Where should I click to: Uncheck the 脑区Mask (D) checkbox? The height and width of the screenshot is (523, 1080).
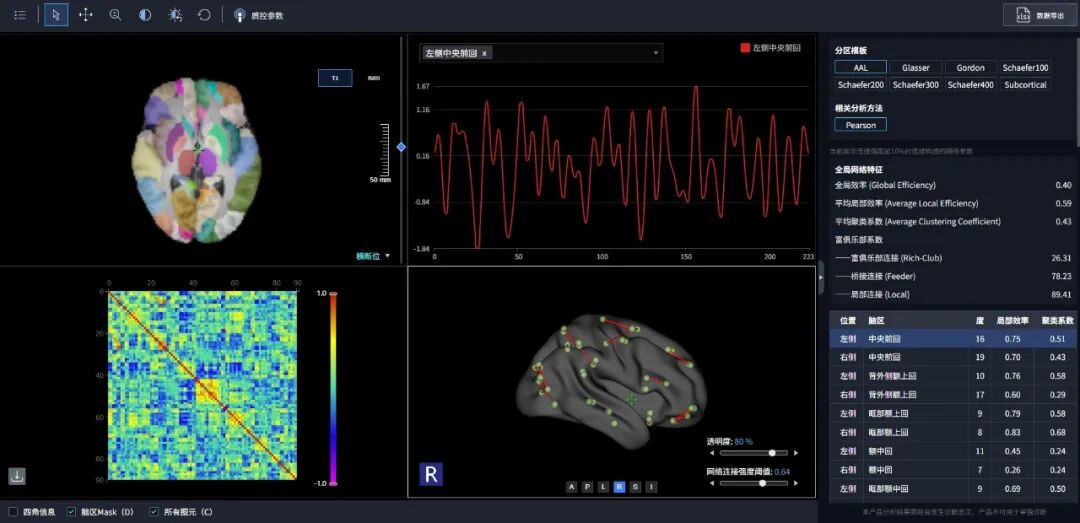71,511
